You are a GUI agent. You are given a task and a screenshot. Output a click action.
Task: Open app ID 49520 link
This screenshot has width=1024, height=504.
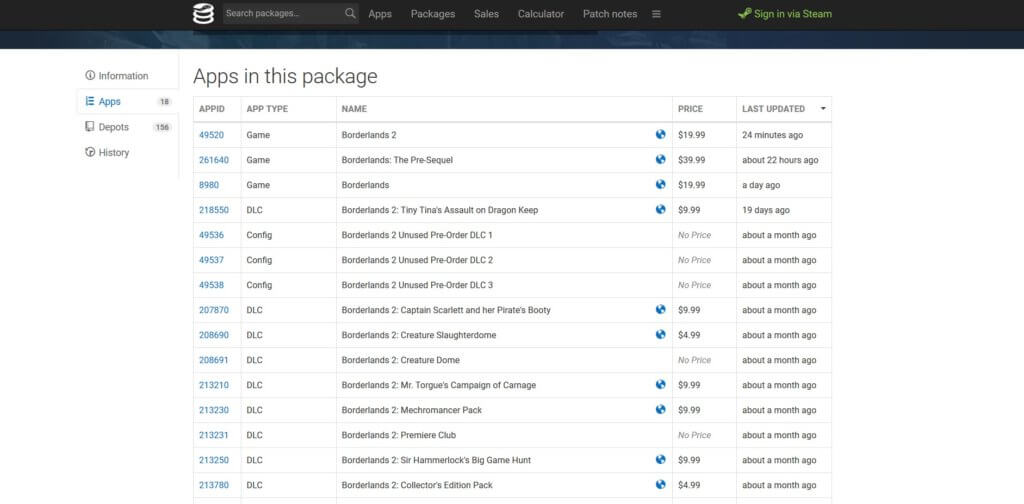[211, 135]
